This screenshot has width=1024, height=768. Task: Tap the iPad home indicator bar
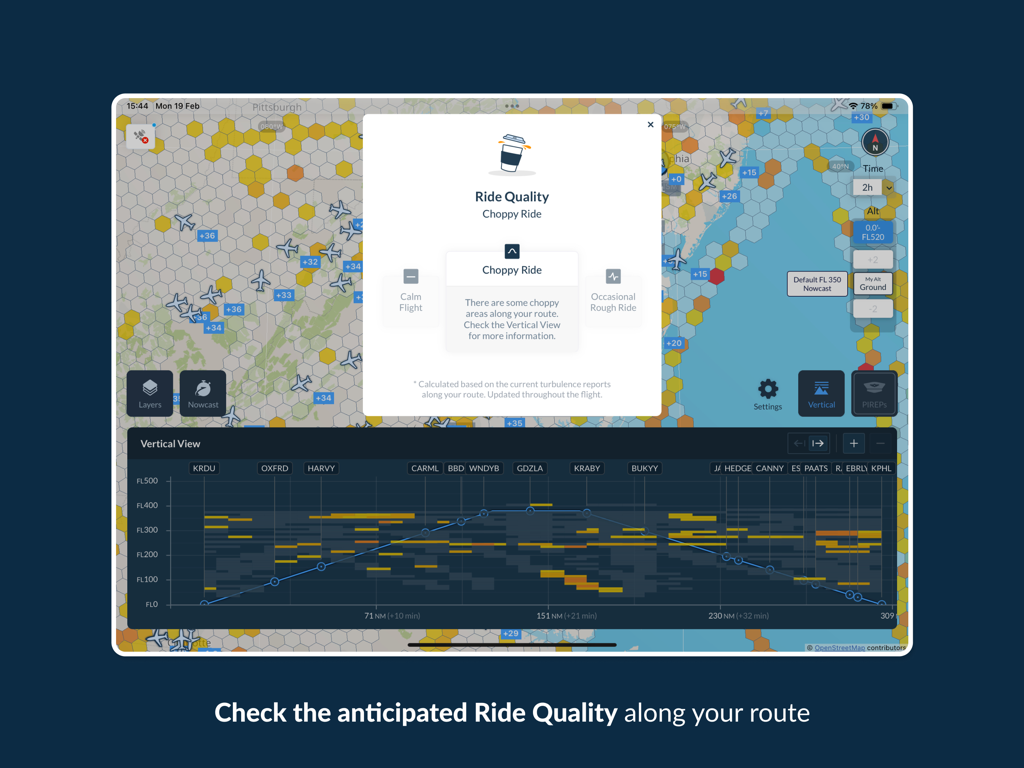point(512,645)
